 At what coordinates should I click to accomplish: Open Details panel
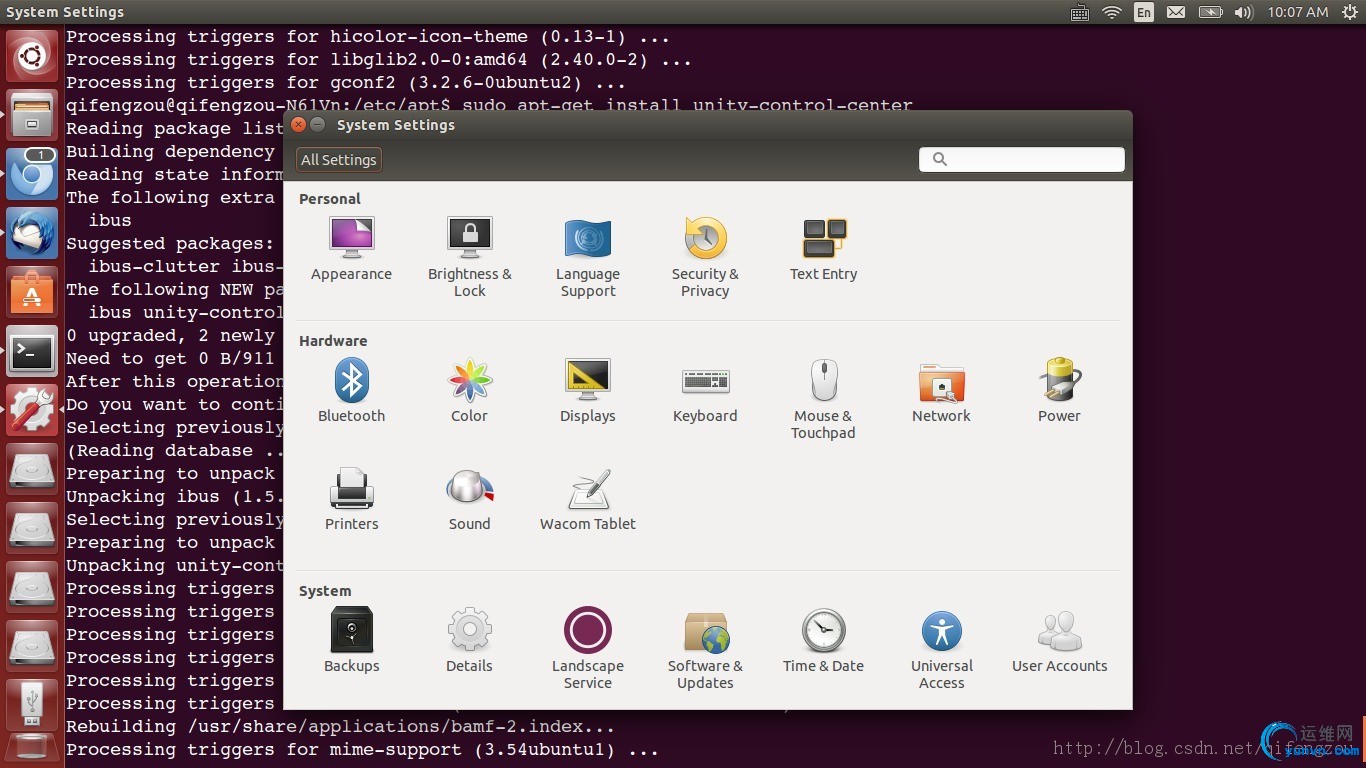point(469,642)
